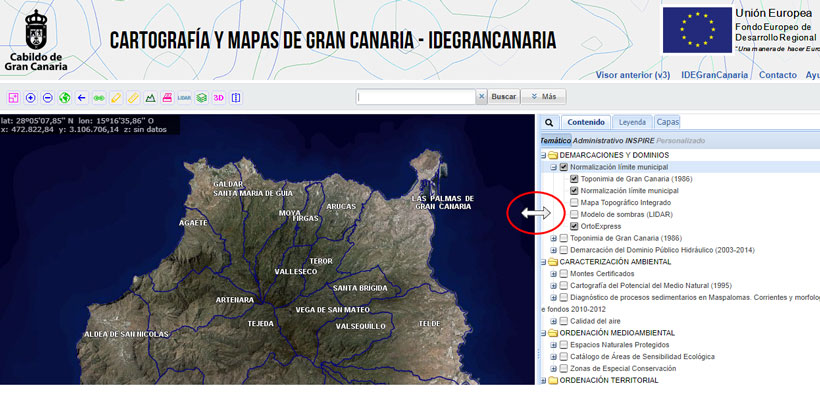820x395 pixels.
Task: Uncheck the OrtoExpress layer
Action: (x=574, y=227)
